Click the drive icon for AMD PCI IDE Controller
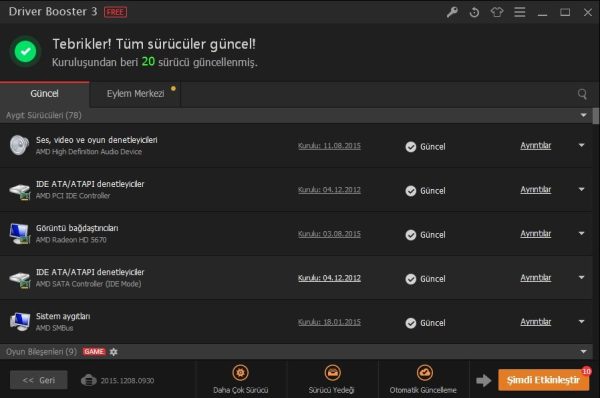 (20, 191)
